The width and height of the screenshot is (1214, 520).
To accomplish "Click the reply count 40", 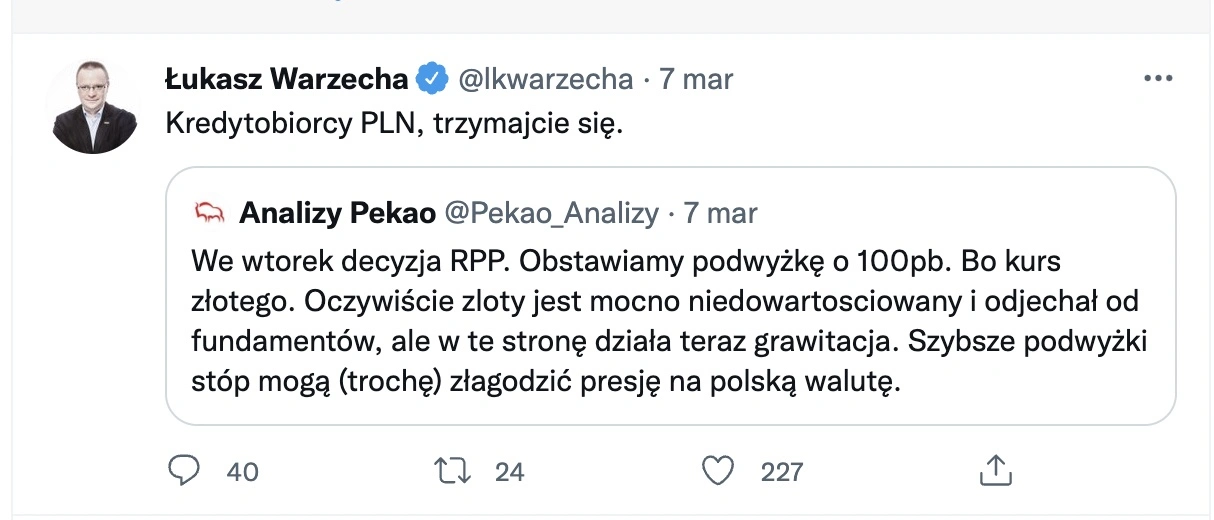I will point(242,471).
